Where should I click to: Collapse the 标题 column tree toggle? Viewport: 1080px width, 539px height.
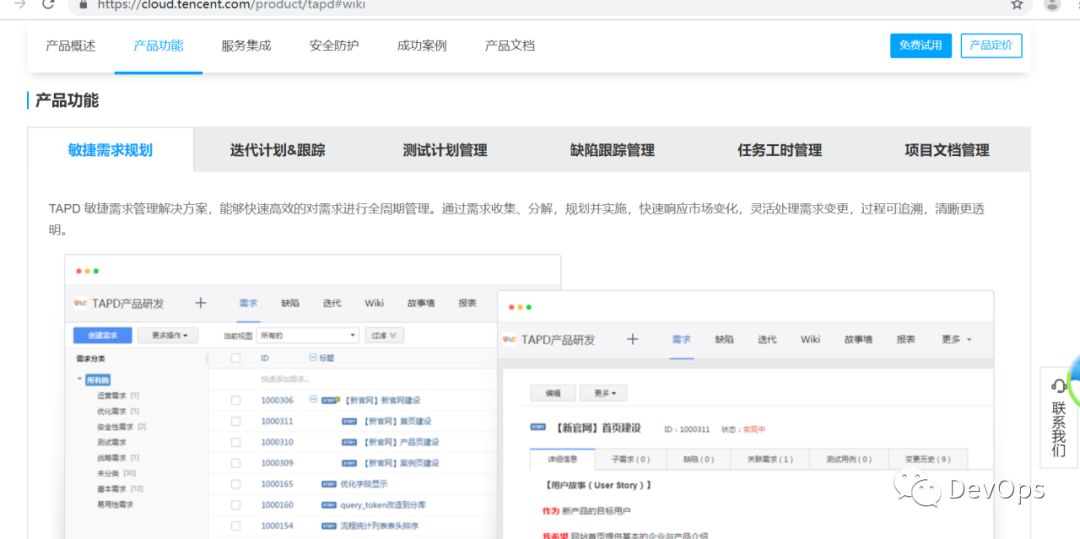pyautogui.click(x=313, y=358)
